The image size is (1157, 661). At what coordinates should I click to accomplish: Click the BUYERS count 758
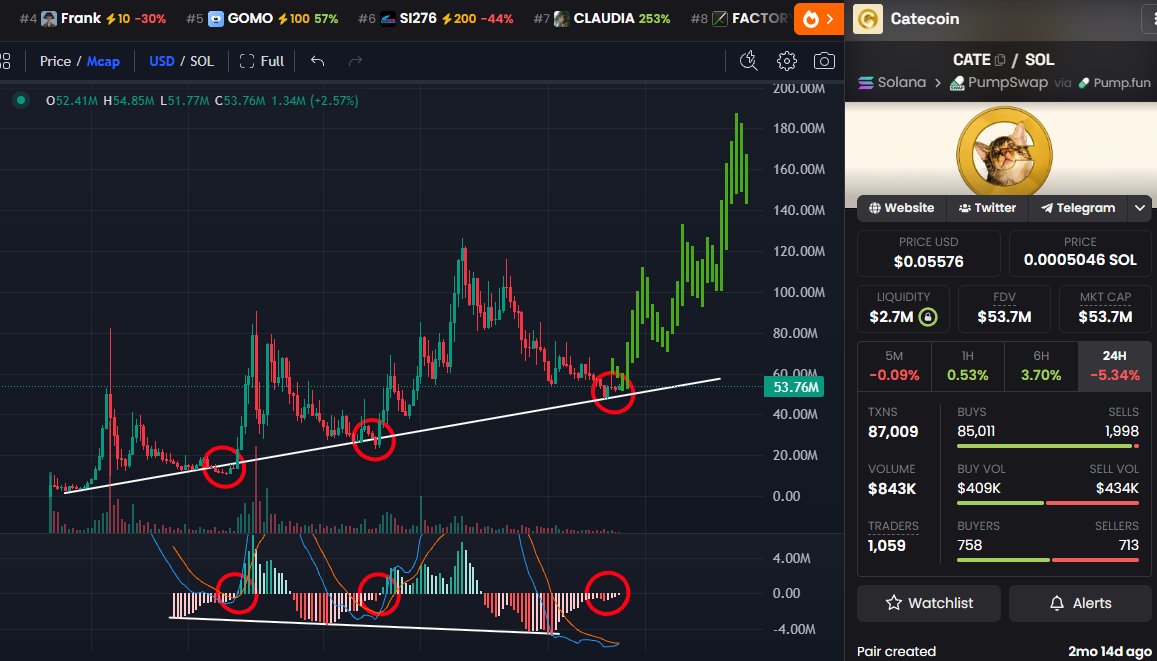click(970, 545)
